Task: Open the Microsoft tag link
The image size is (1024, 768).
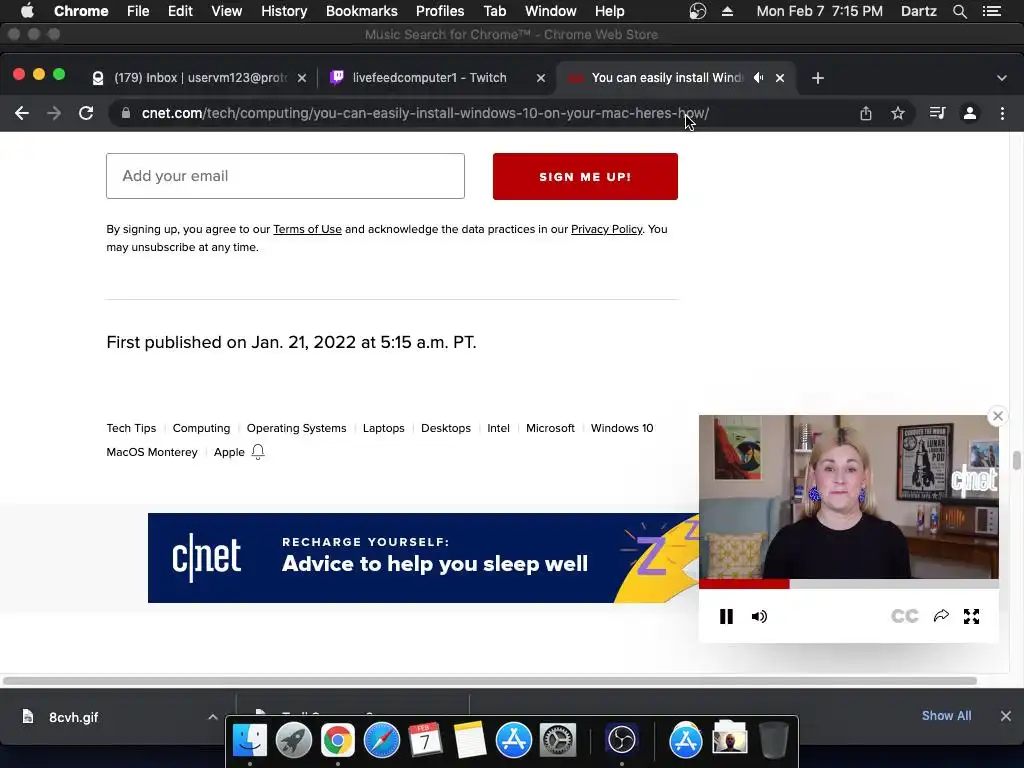Action: point(550,428)
